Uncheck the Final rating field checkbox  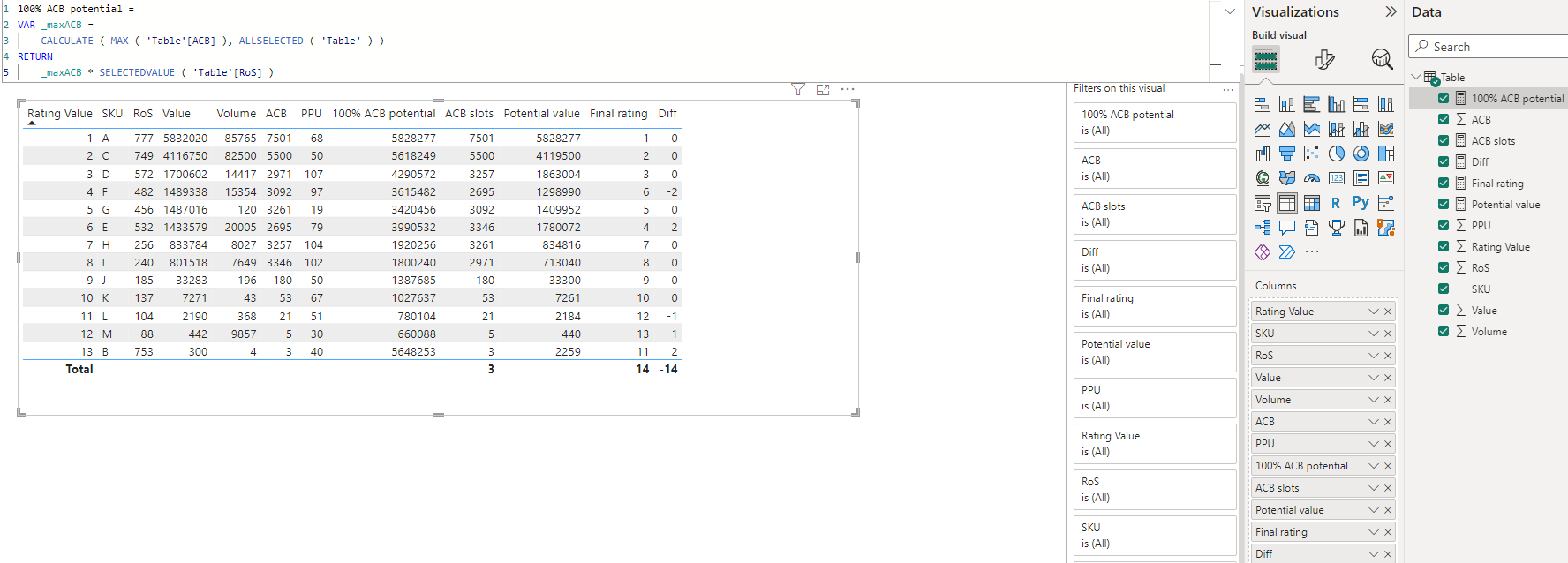1444,183
